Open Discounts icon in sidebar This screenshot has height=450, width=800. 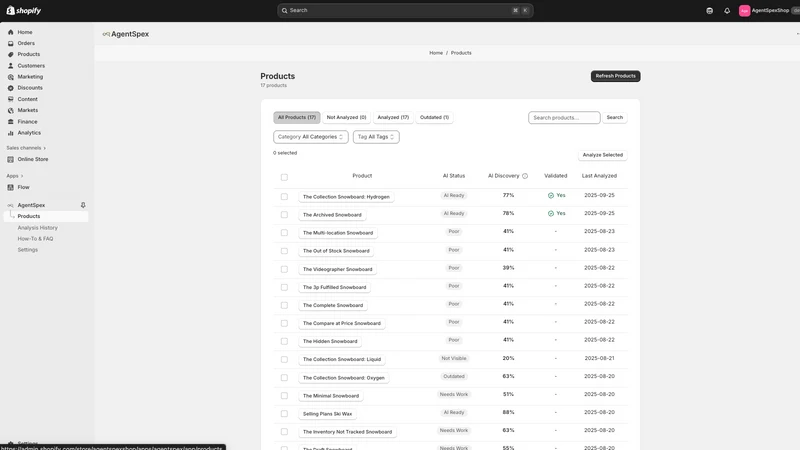(10, 88)
